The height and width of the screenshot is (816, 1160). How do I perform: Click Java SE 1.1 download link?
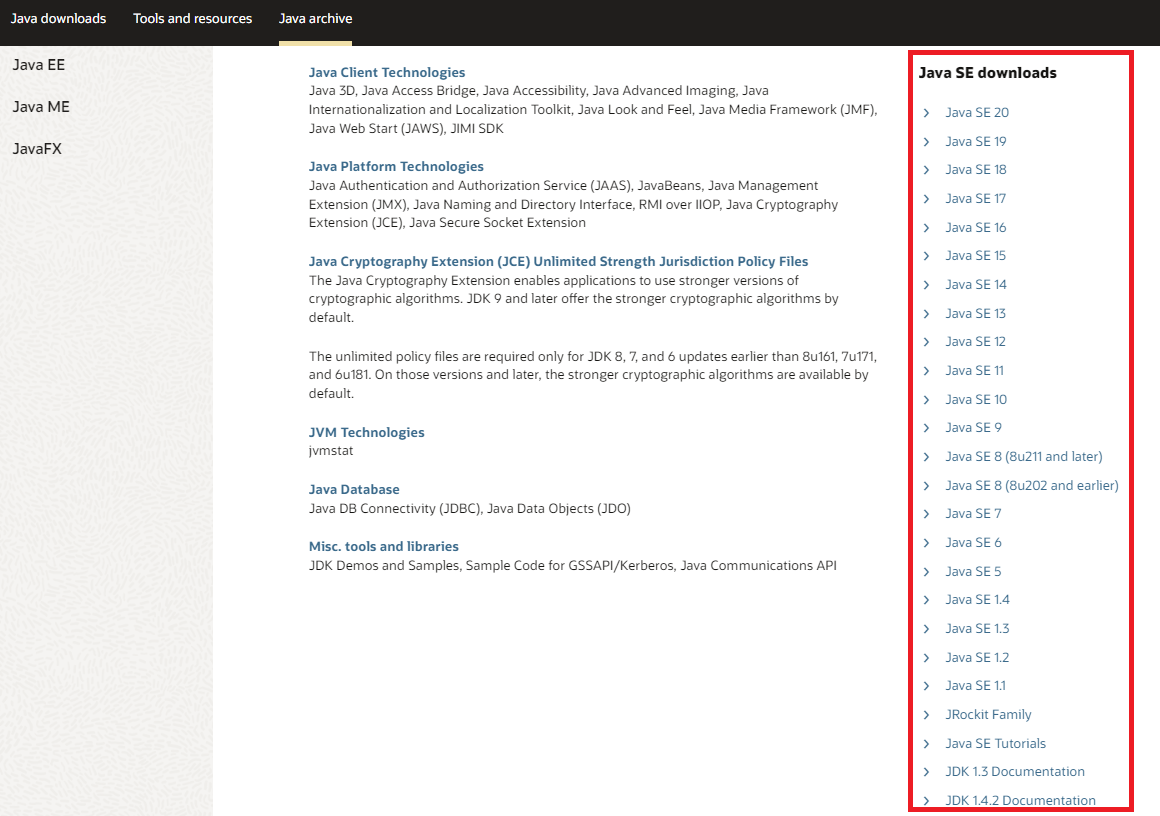coord(976,685)
